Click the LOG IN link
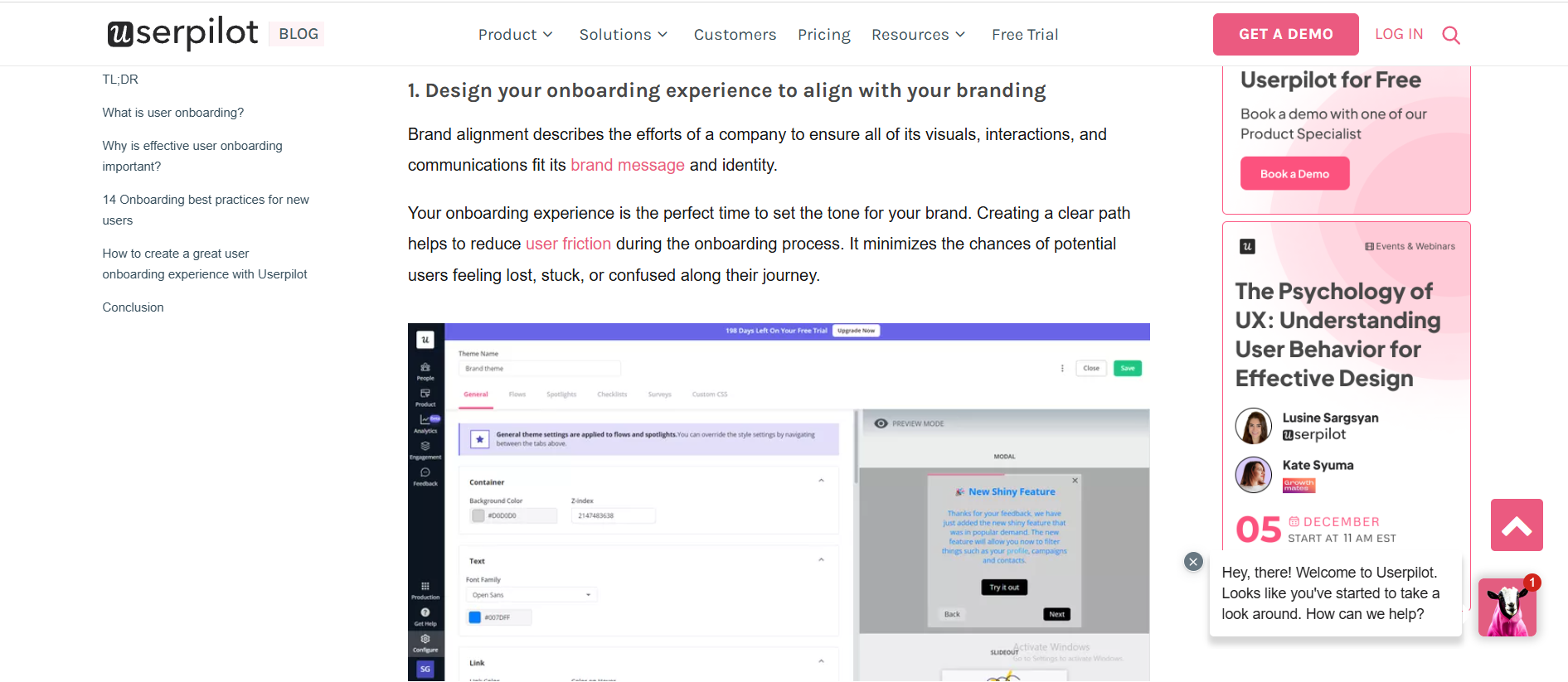Image resolution: width=1568 pixels, height=682 pixels. click(1399, 34)
